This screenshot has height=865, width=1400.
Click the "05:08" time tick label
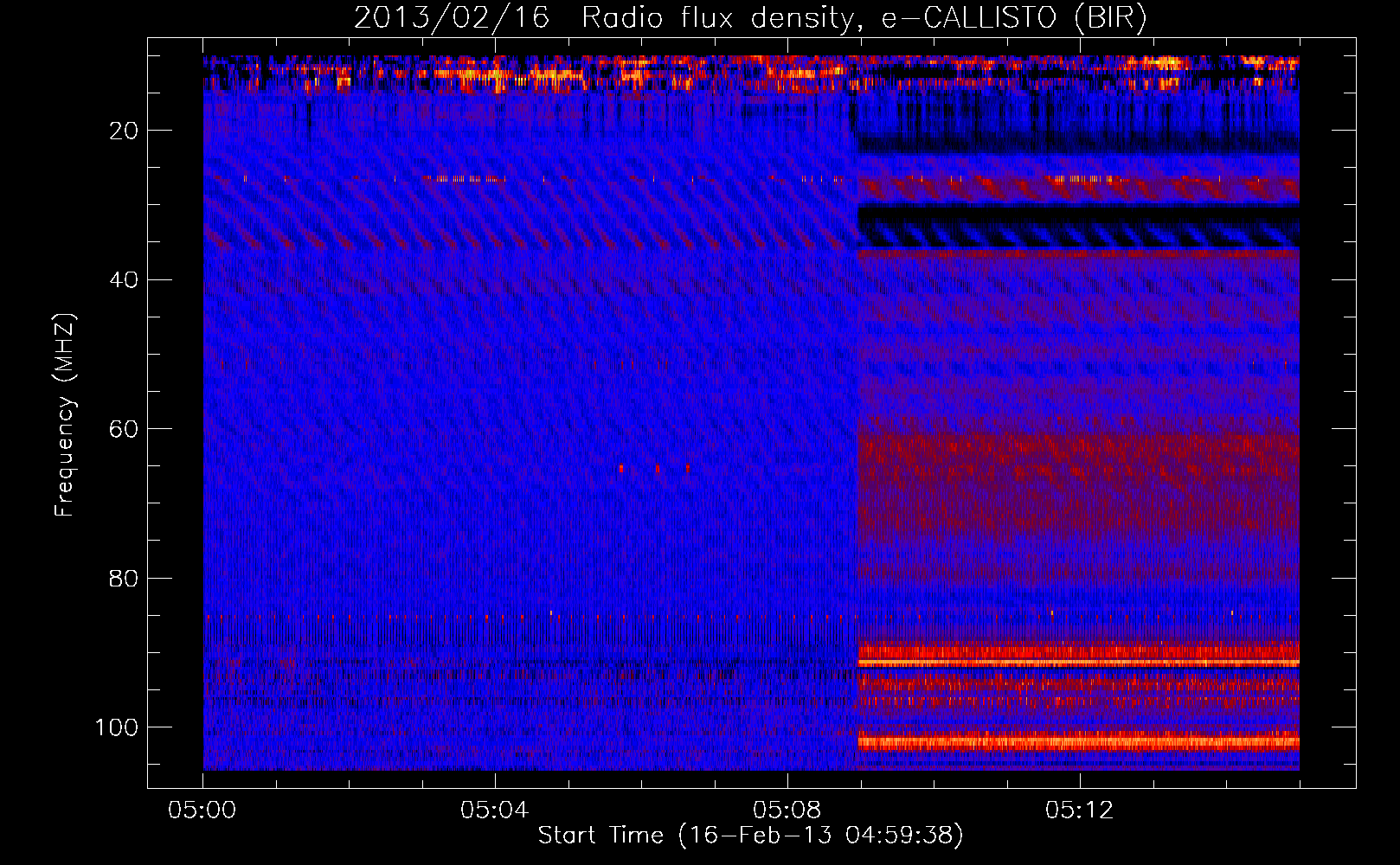tap(787, 810)
